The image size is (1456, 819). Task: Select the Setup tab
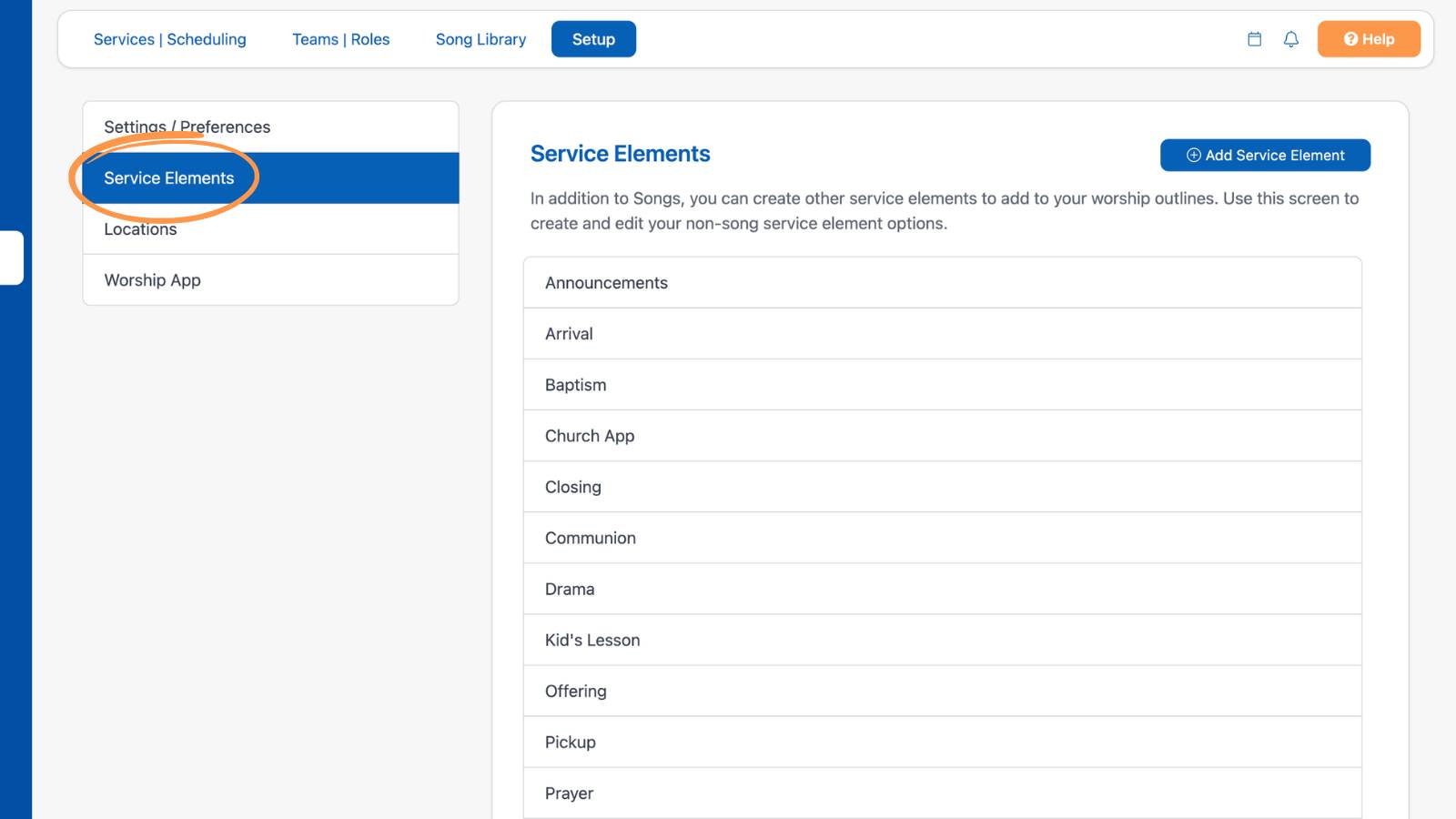pyautogui.click(x=593, y=39)
